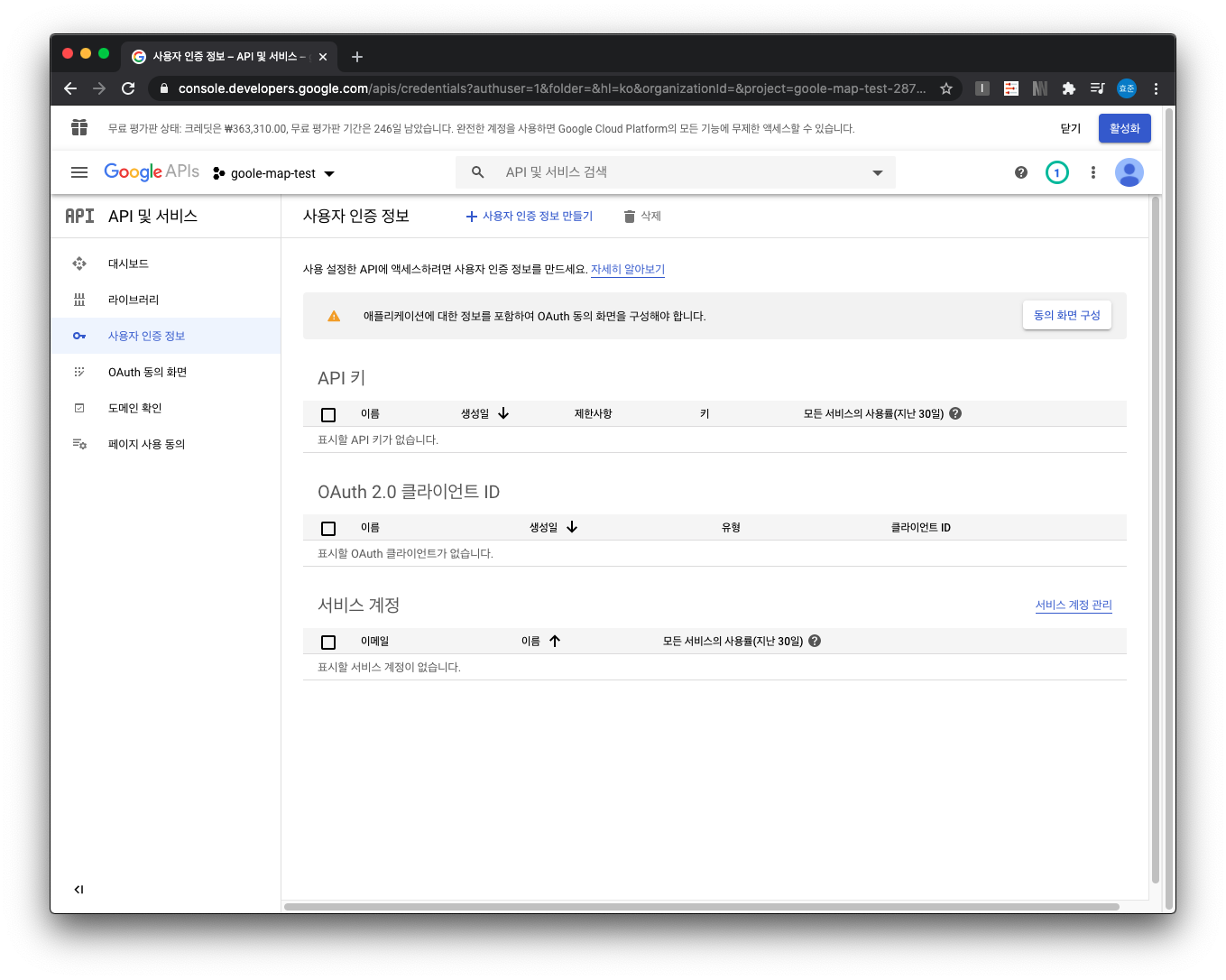
Task: Reload the page
Action: (128, 88)
